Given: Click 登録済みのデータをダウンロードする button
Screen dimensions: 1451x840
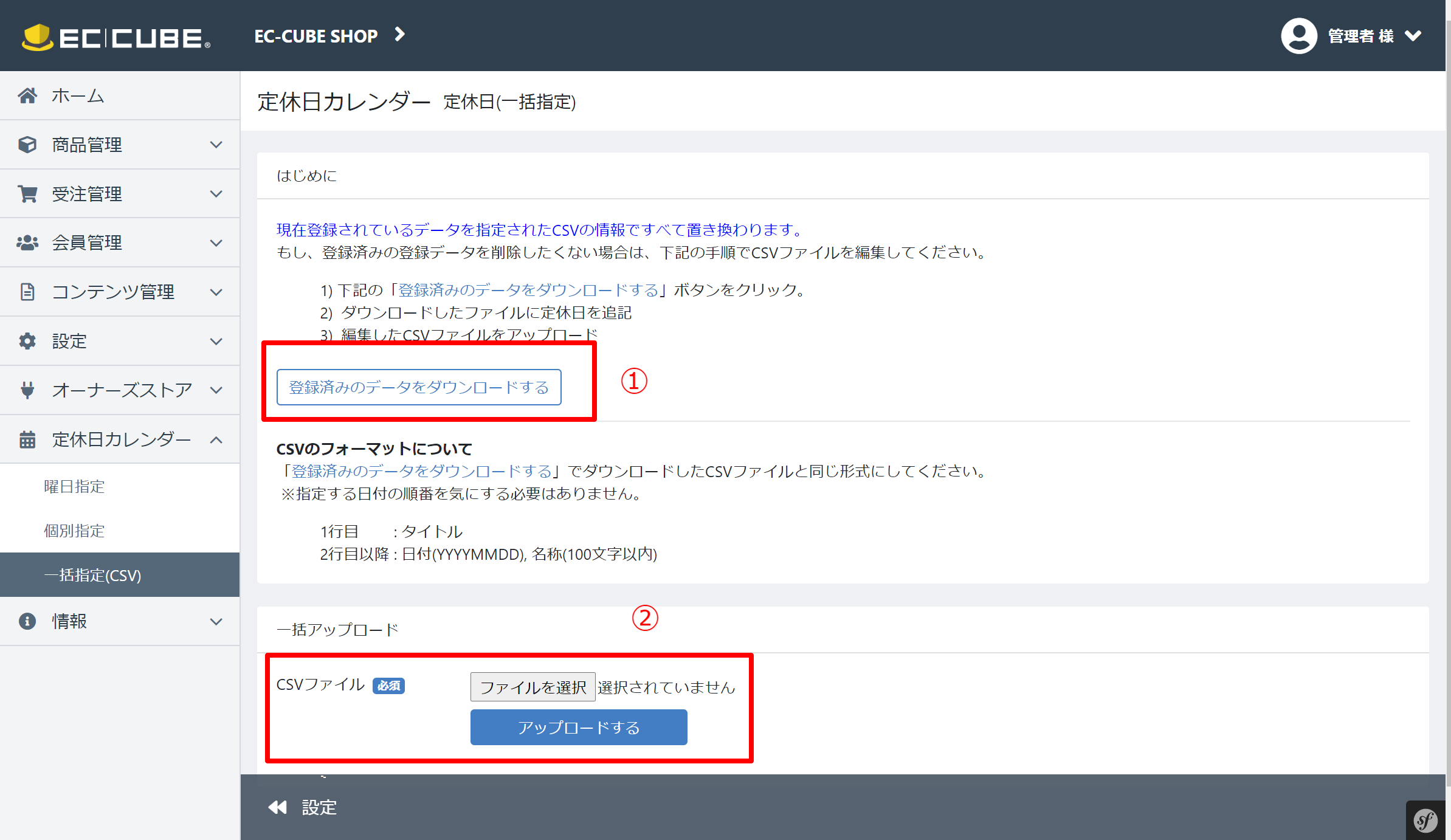Looking at the screenshot, I should pos(419,387).
